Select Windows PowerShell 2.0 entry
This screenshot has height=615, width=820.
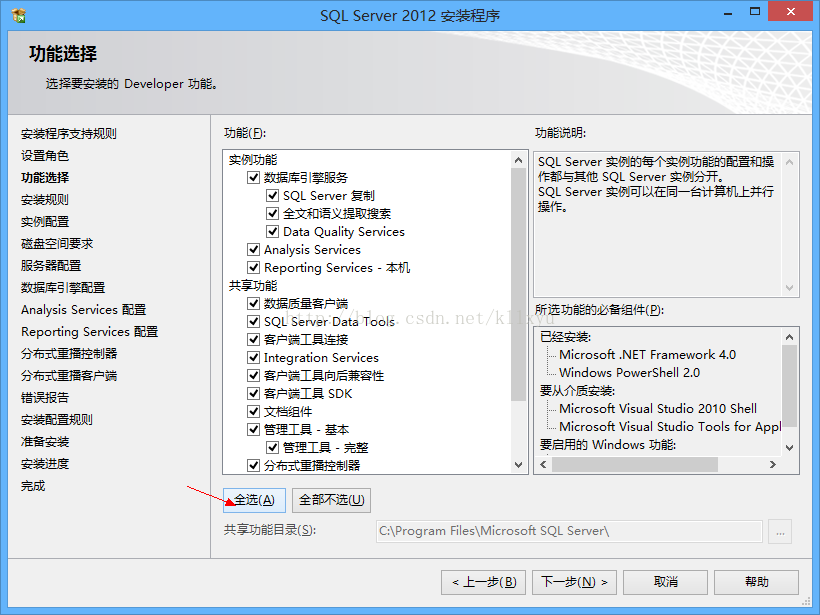tap(630, 372)
